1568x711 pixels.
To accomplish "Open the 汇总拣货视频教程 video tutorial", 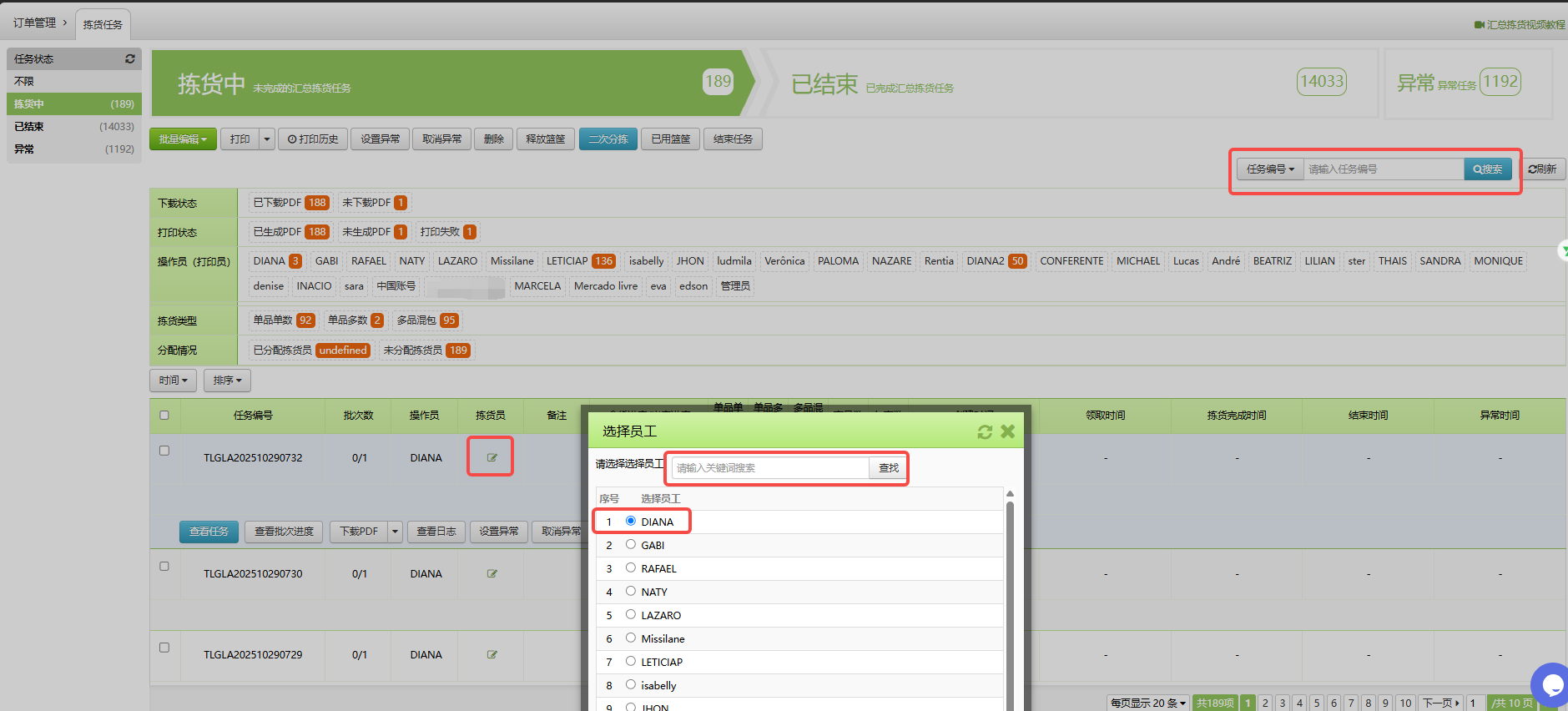I will [1520, 25].
